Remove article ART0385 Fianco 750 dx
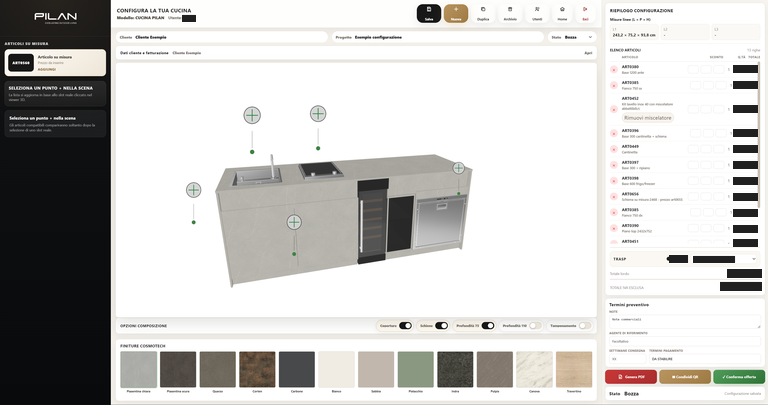Viewport: 768px width, 405px height. click(x=614, y=213)
